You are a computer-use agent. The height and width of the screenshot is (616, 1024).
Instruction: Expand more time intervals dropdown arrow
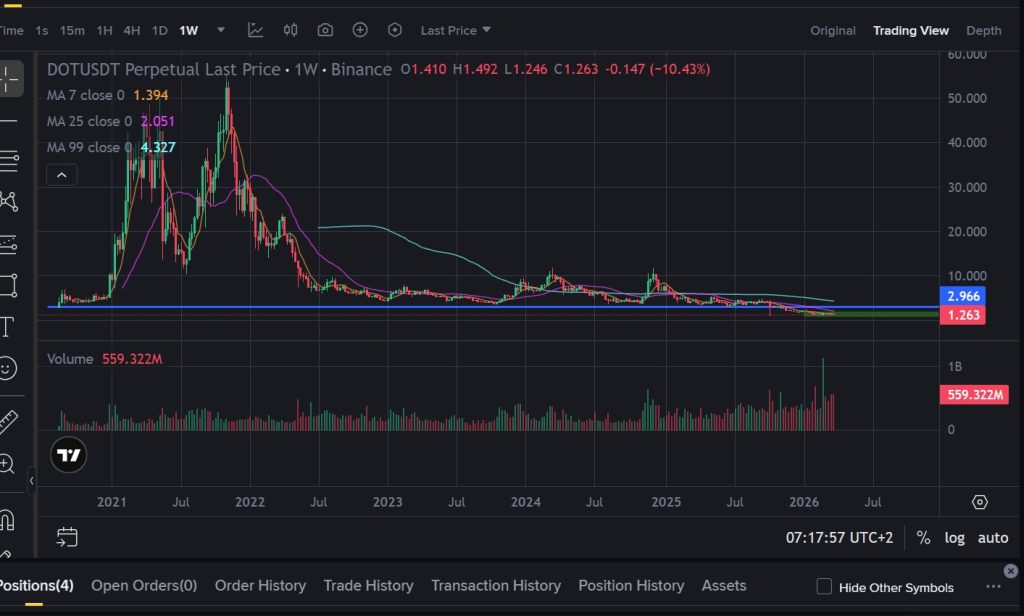[x=221, y=30]
